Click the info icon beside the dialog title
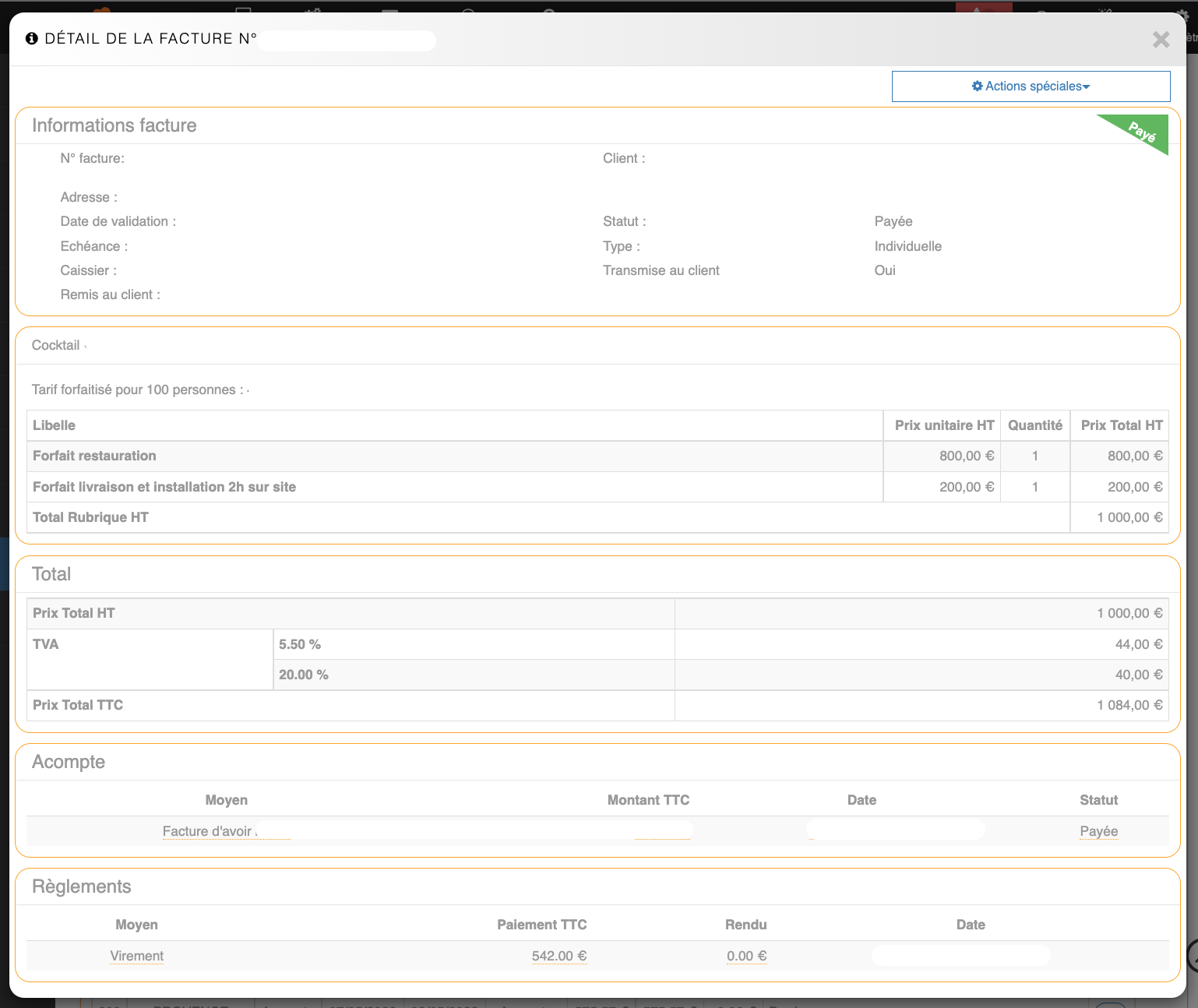 [32, 39]
